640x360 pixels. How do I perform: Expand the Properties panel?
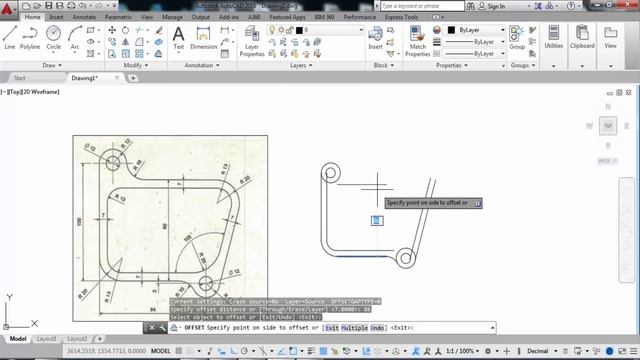pyautogui.click(x=452, y=65)
